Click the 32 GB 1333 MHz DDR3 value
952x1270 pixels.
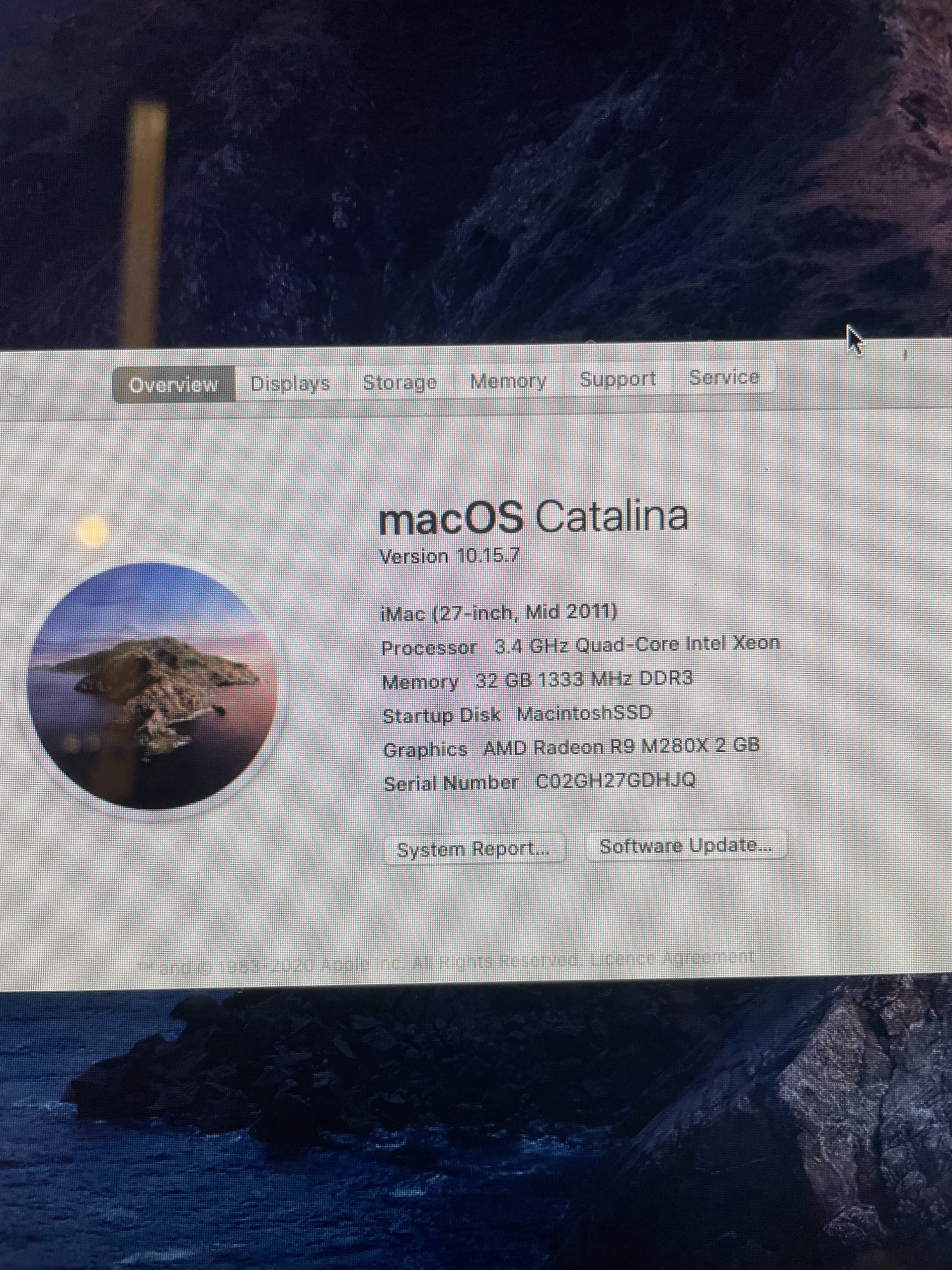[584, 679]
